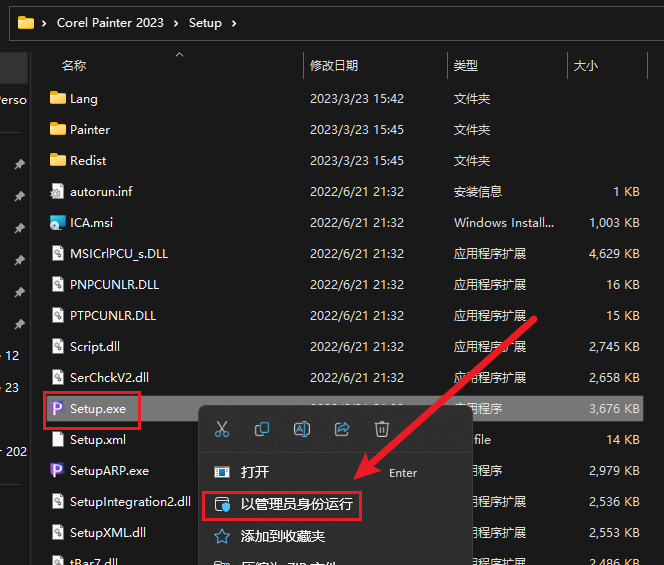Click the SerChckV2.dll file name

[109, 377]
